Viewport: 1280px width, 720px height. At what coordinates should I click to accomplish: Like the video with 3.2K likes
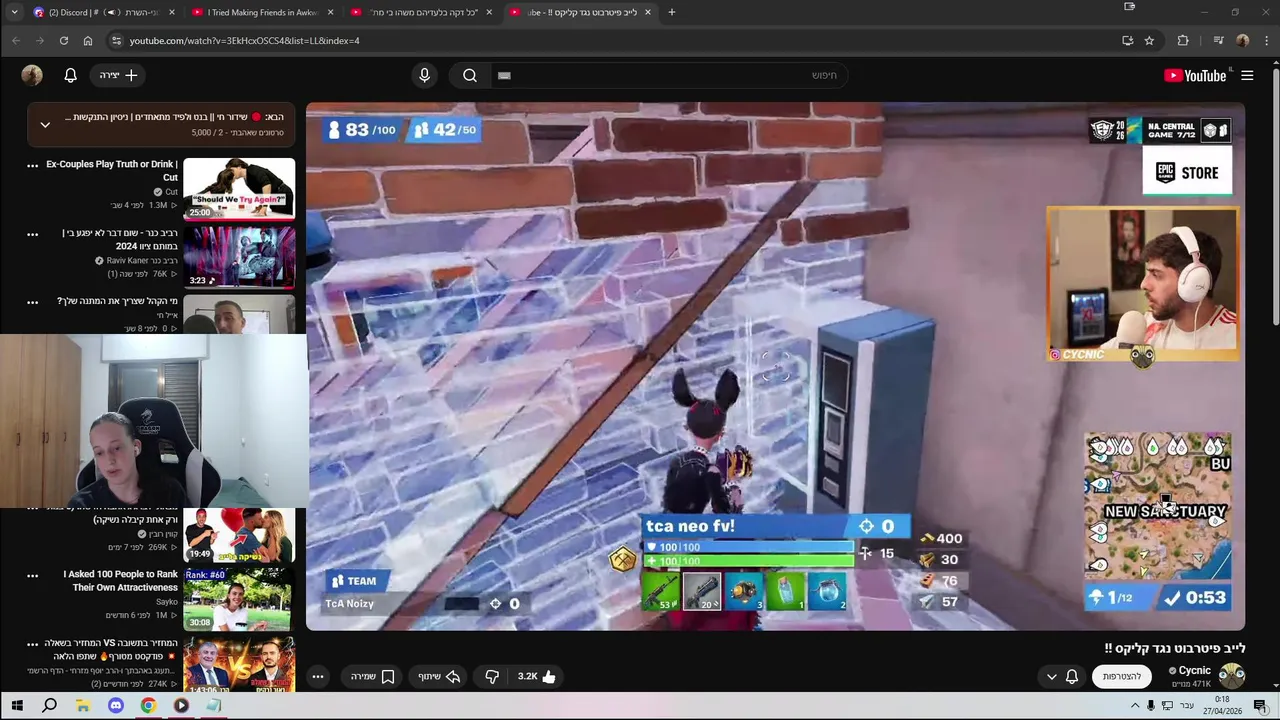pos(537,676)
